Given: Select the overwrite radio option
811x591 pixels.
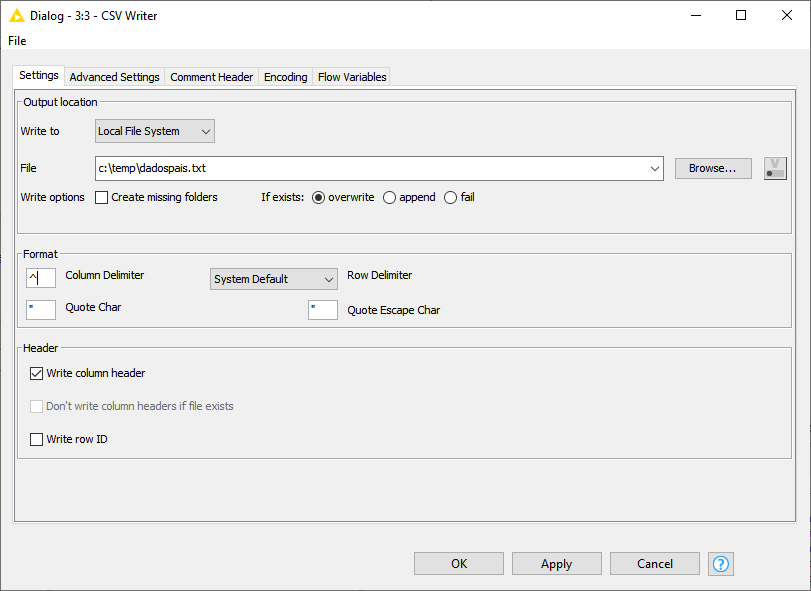Looking at the screenshot, I should (x=319, y=198).
